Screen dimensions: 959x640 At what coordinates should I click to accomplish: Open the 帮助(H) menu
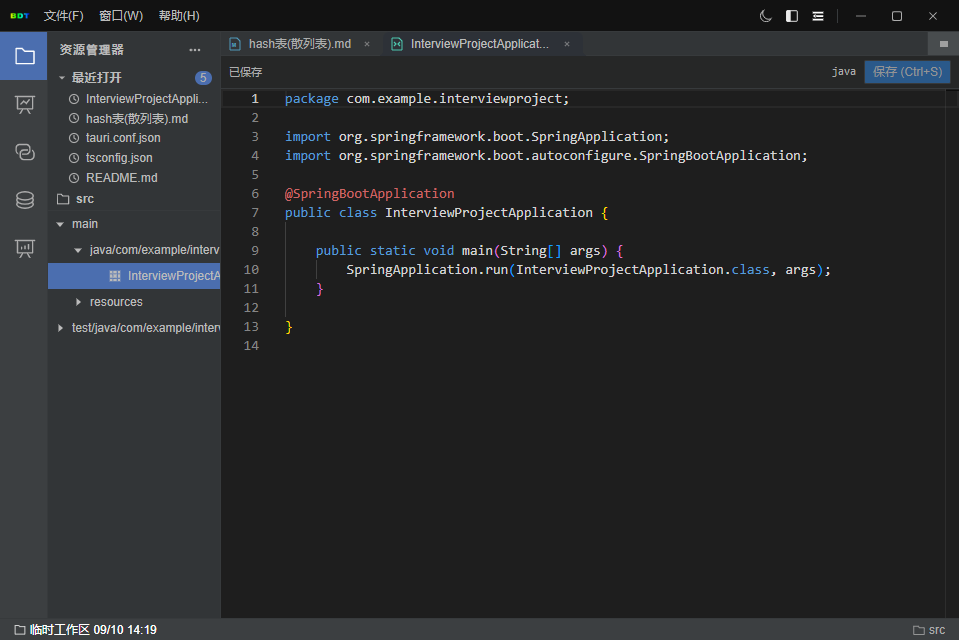tap(179, 16)
